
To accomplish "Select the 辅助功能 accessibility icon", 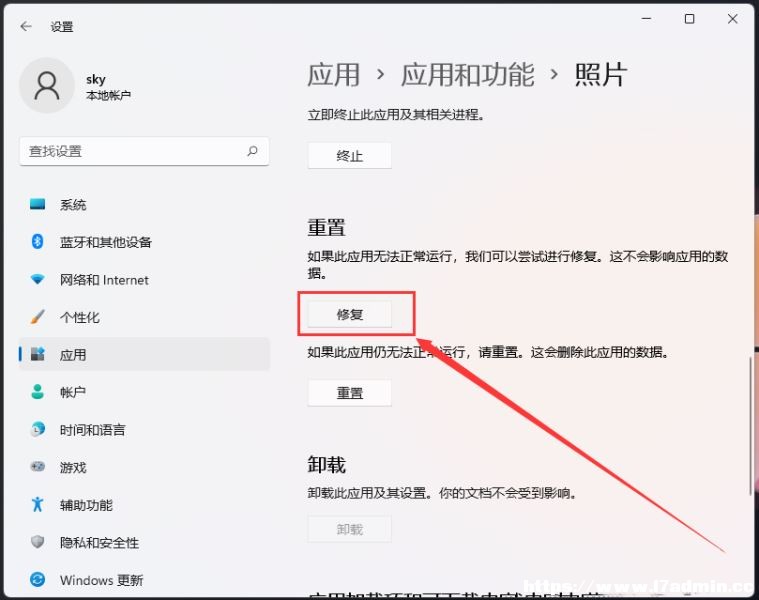I will coord(37,504).
